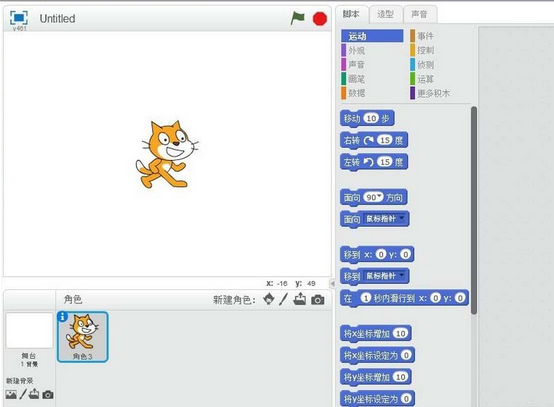Click the 将y坐标增加 10 block

coord(376,377)
